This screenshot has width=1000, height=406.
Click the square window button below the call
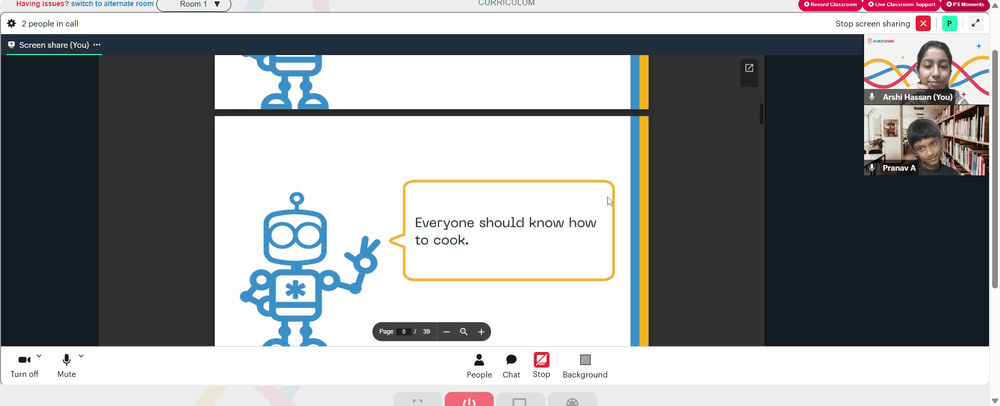click(x=520, y=400)
